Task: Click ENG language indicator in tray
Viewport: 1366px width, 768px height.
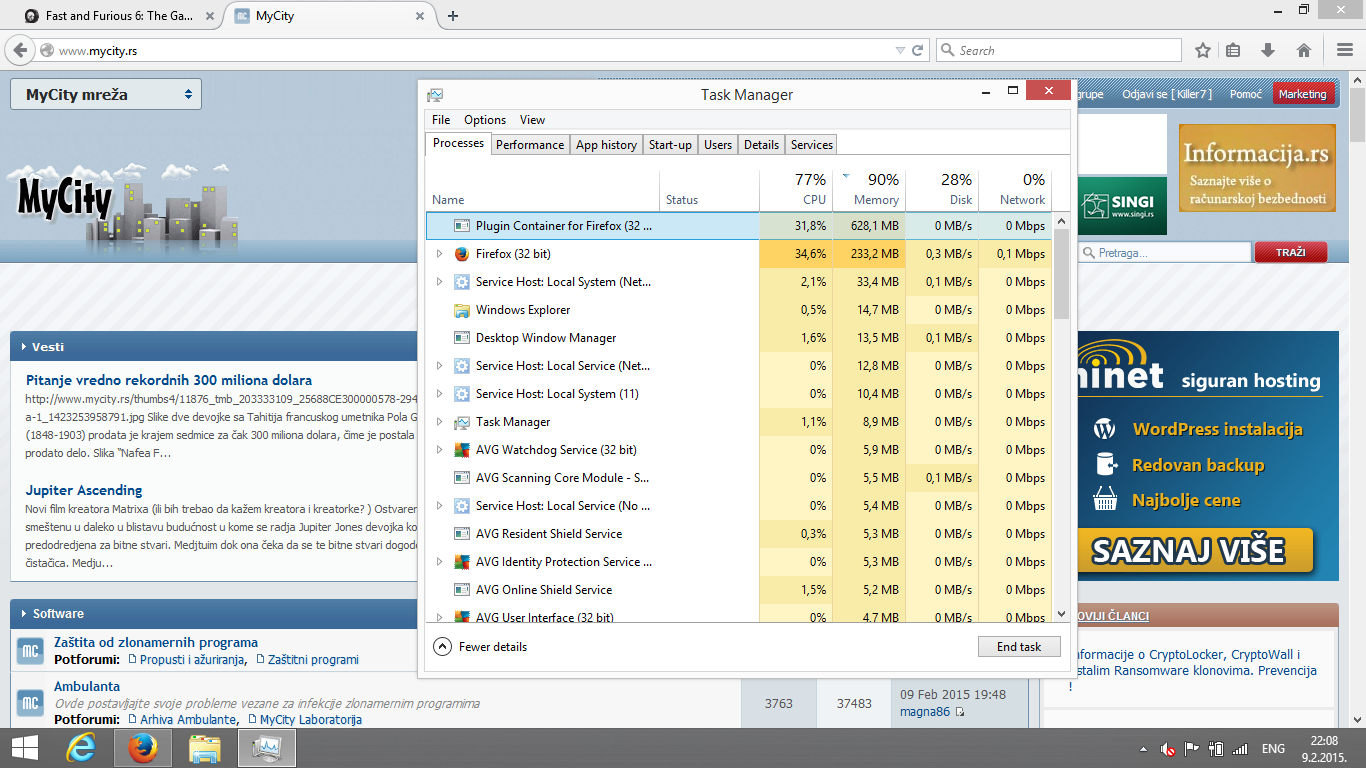Action: click(1273, 748)
